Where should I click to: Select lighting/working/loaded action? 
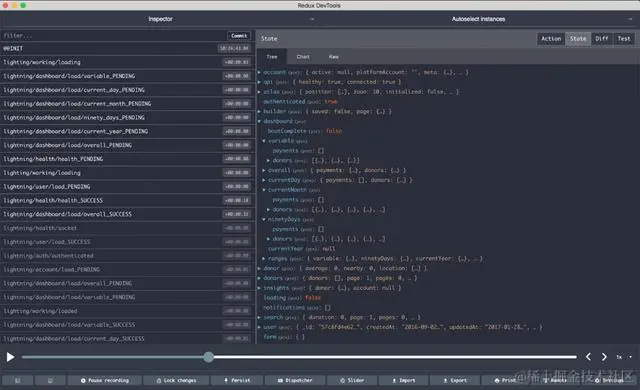pos(127,311)
